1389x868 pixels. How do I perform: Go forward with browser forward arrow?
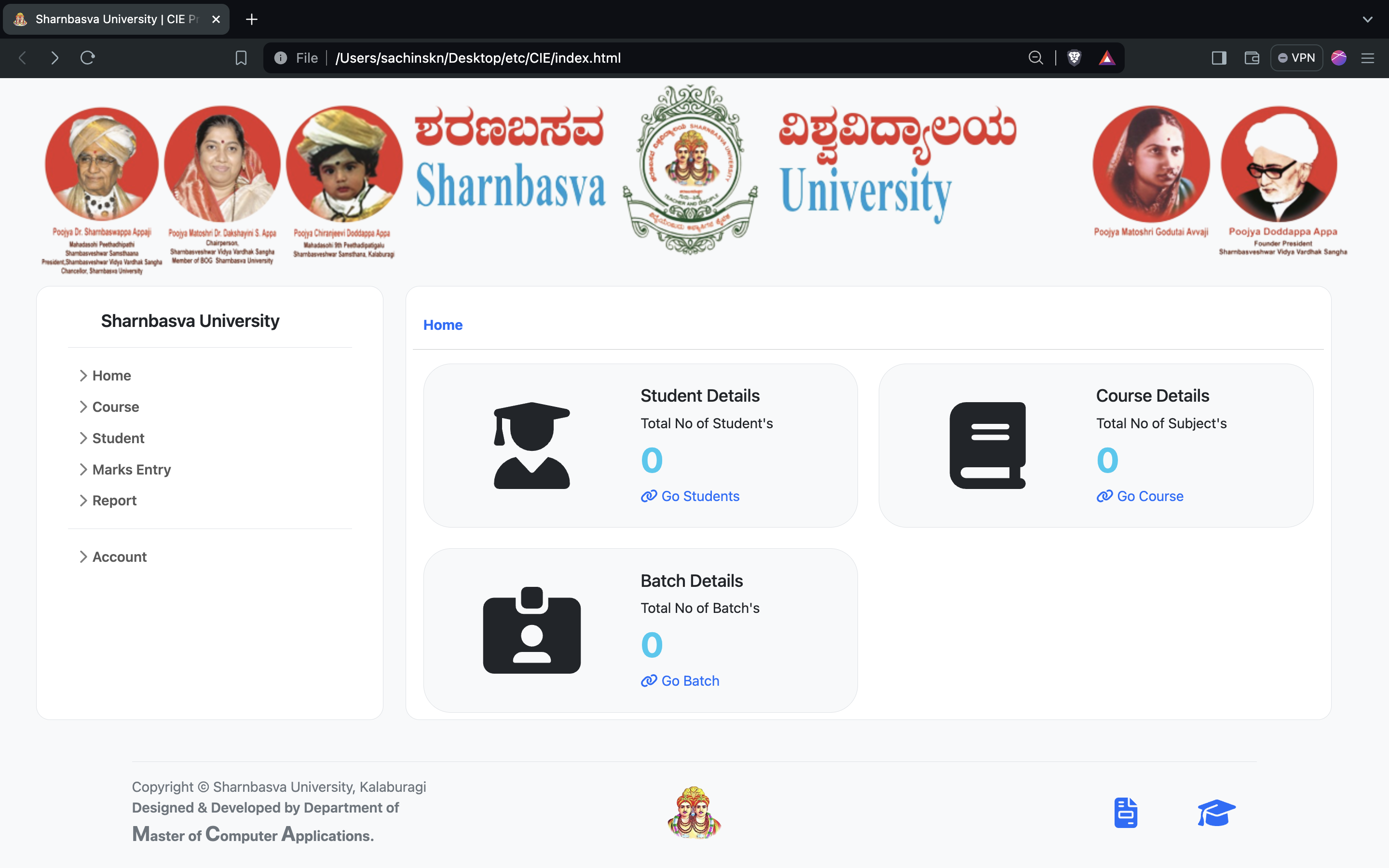point(54,58)
